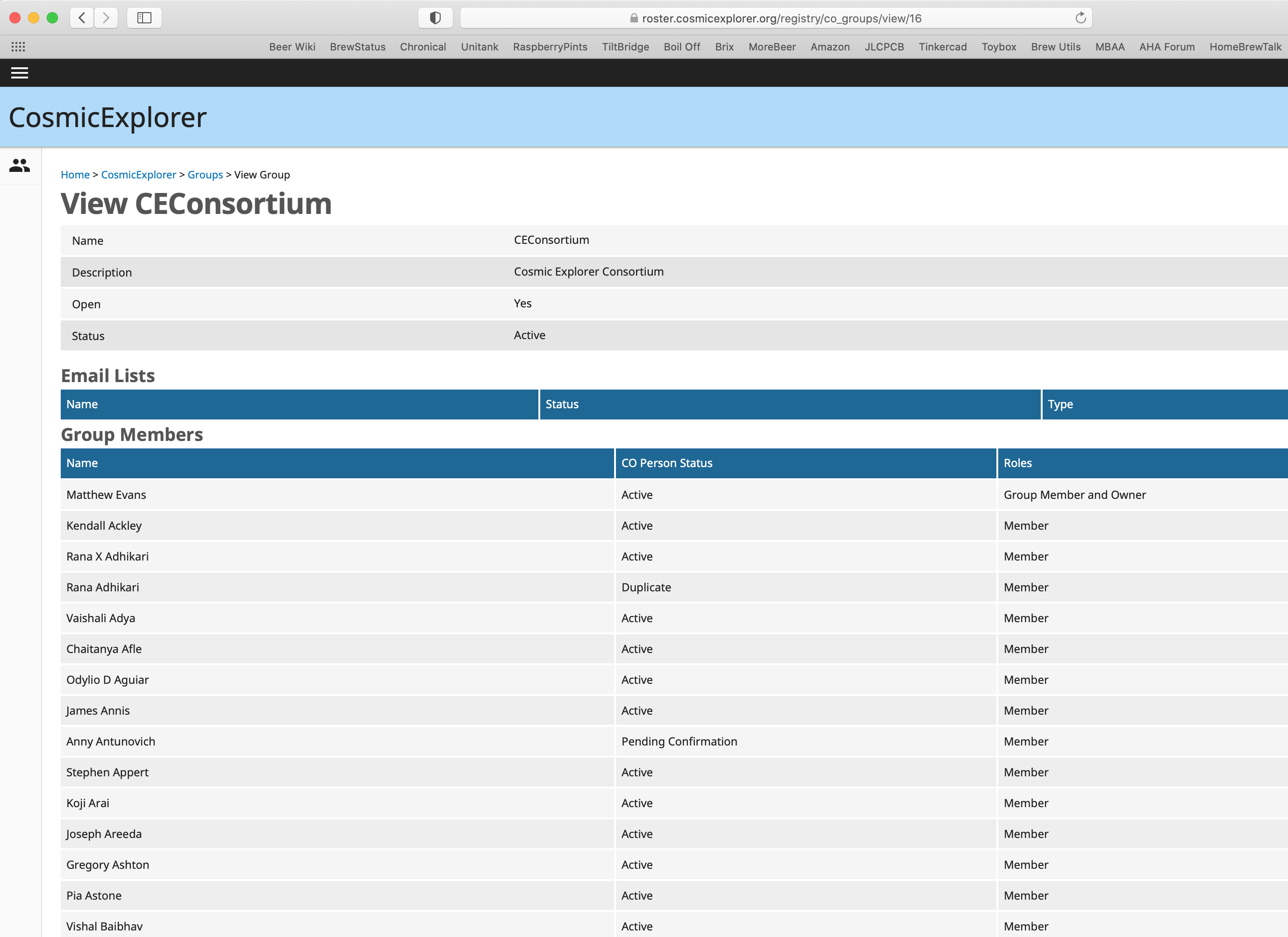Select the Pia Astone name cell
Screen dimensions: 1288x937
click(337, 895)
